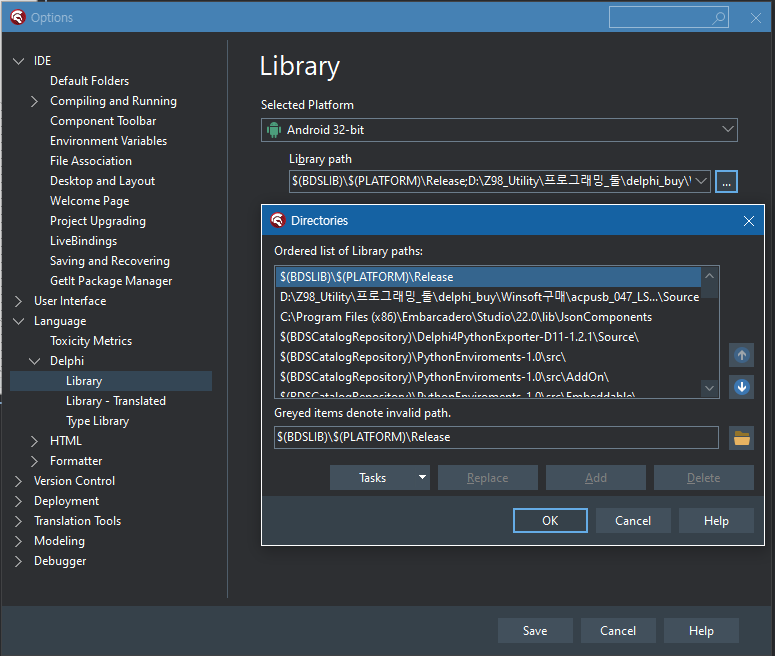Image resolution: width=775 pixels, height=656 pixels.
Task: Expand the HTML tree node
Action: 34,441
